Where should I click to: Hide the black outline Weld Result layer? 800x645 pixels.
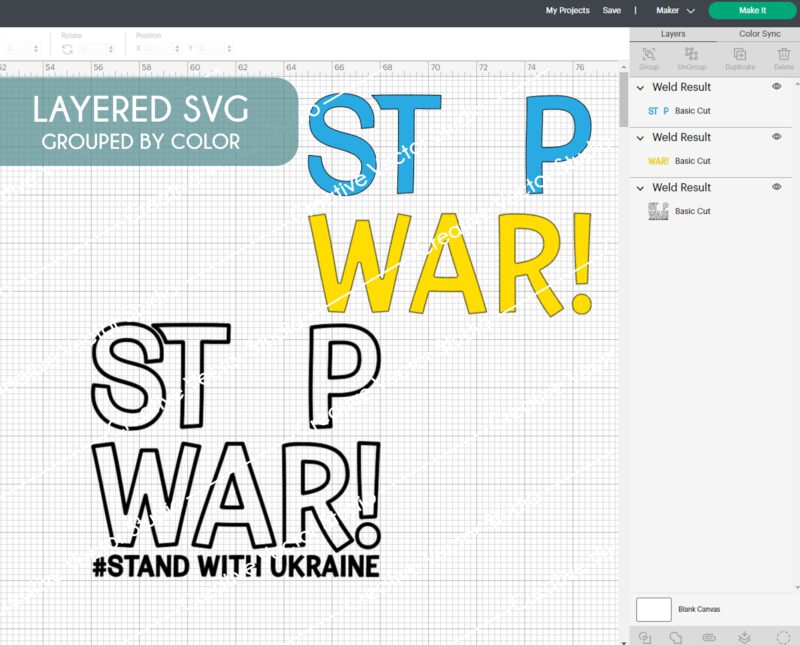click(x=777, y=187)
